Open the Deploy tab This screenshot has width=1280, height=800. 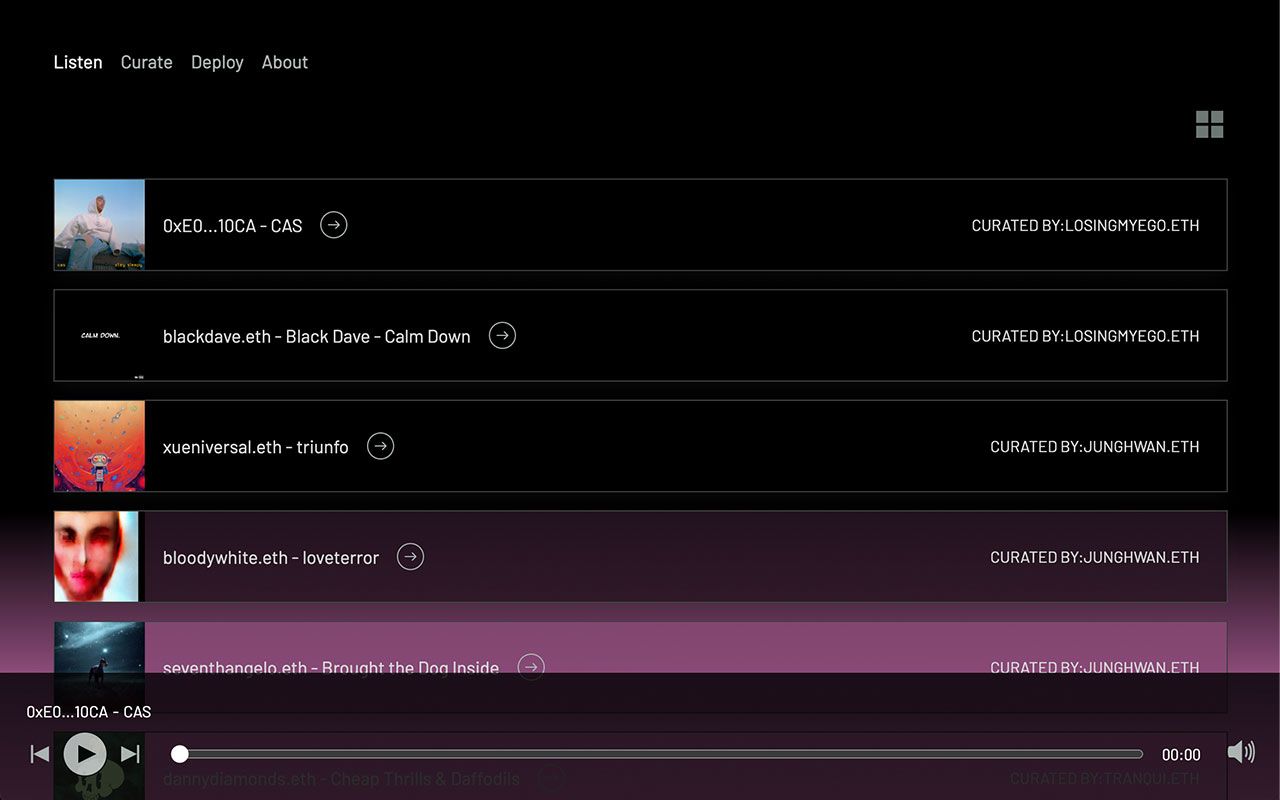click(x=217, y=62)
